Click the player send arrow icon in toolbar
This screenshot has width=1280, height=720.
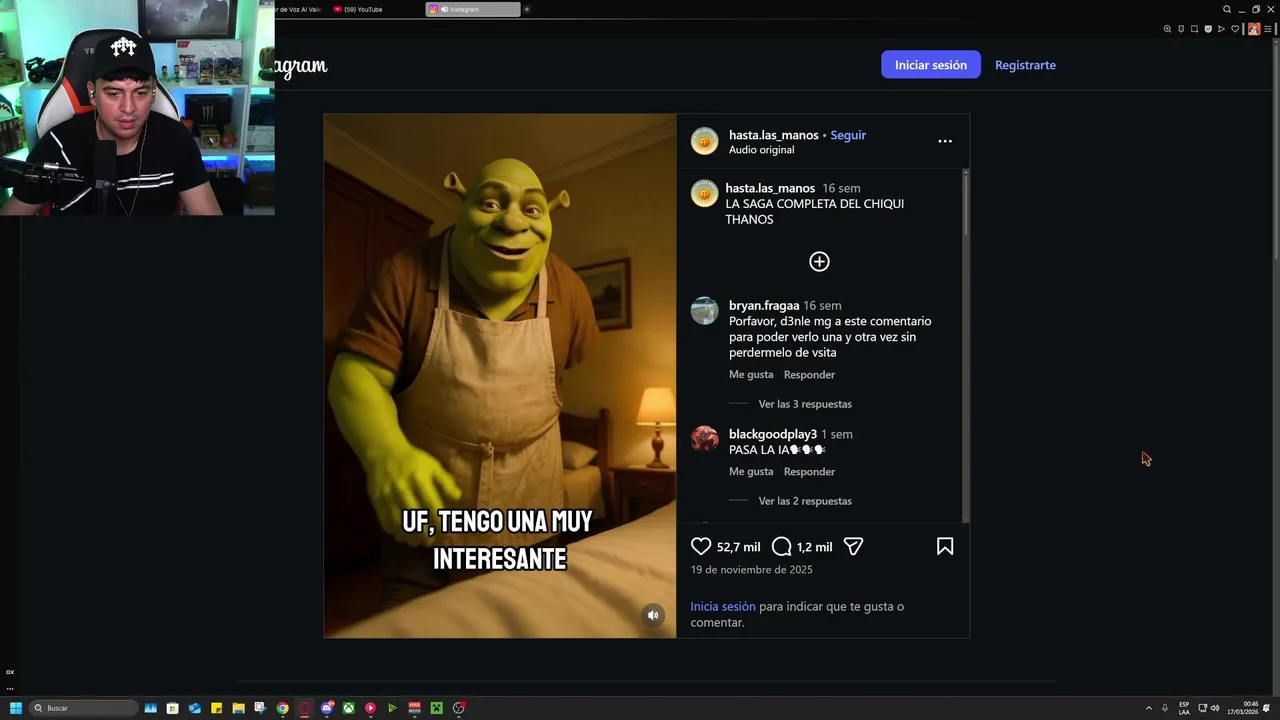[1221, 29]
